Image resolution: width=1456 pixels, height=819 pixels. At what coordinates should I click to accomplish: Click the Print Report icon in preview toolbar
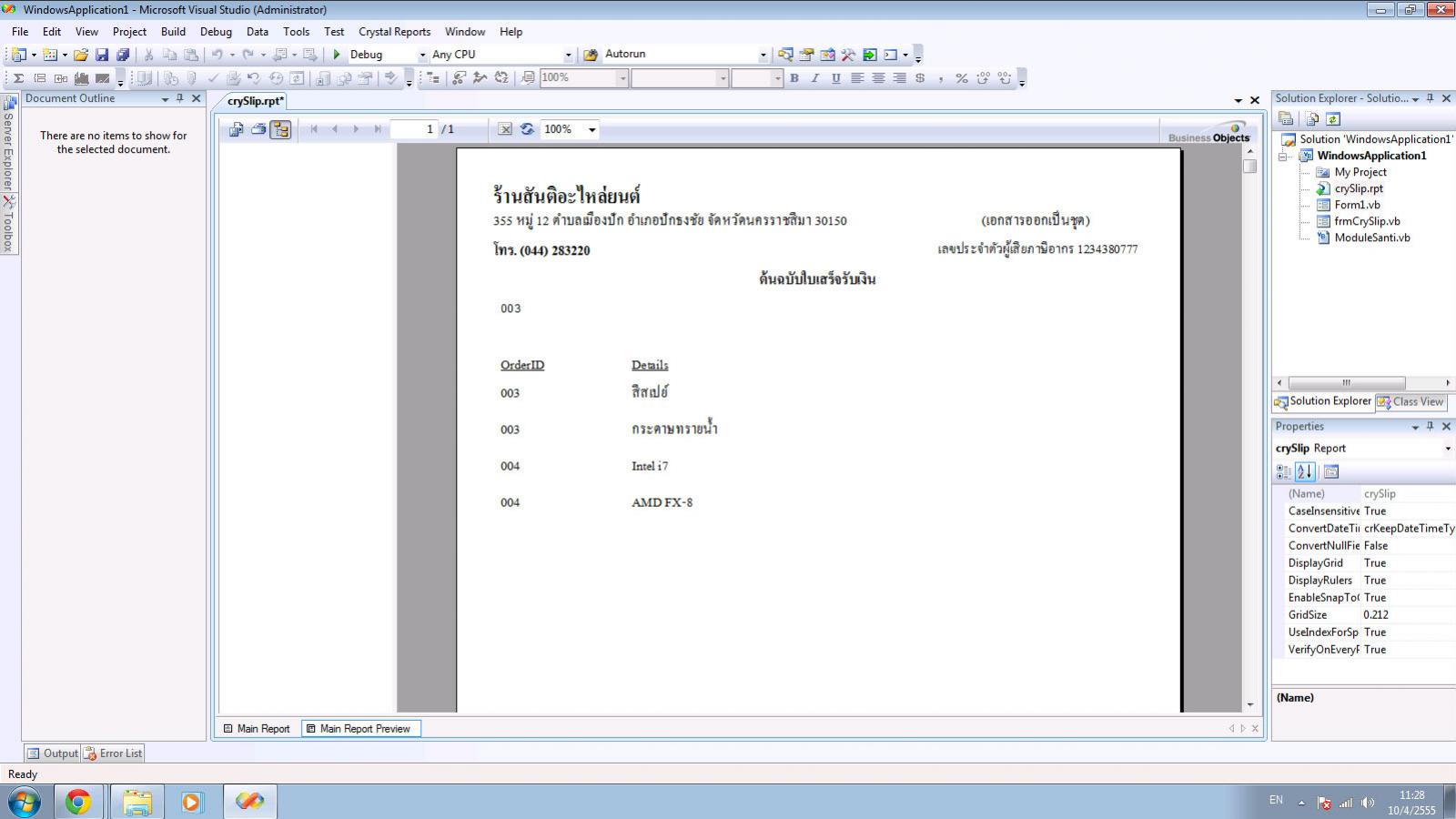click(258, 129)
